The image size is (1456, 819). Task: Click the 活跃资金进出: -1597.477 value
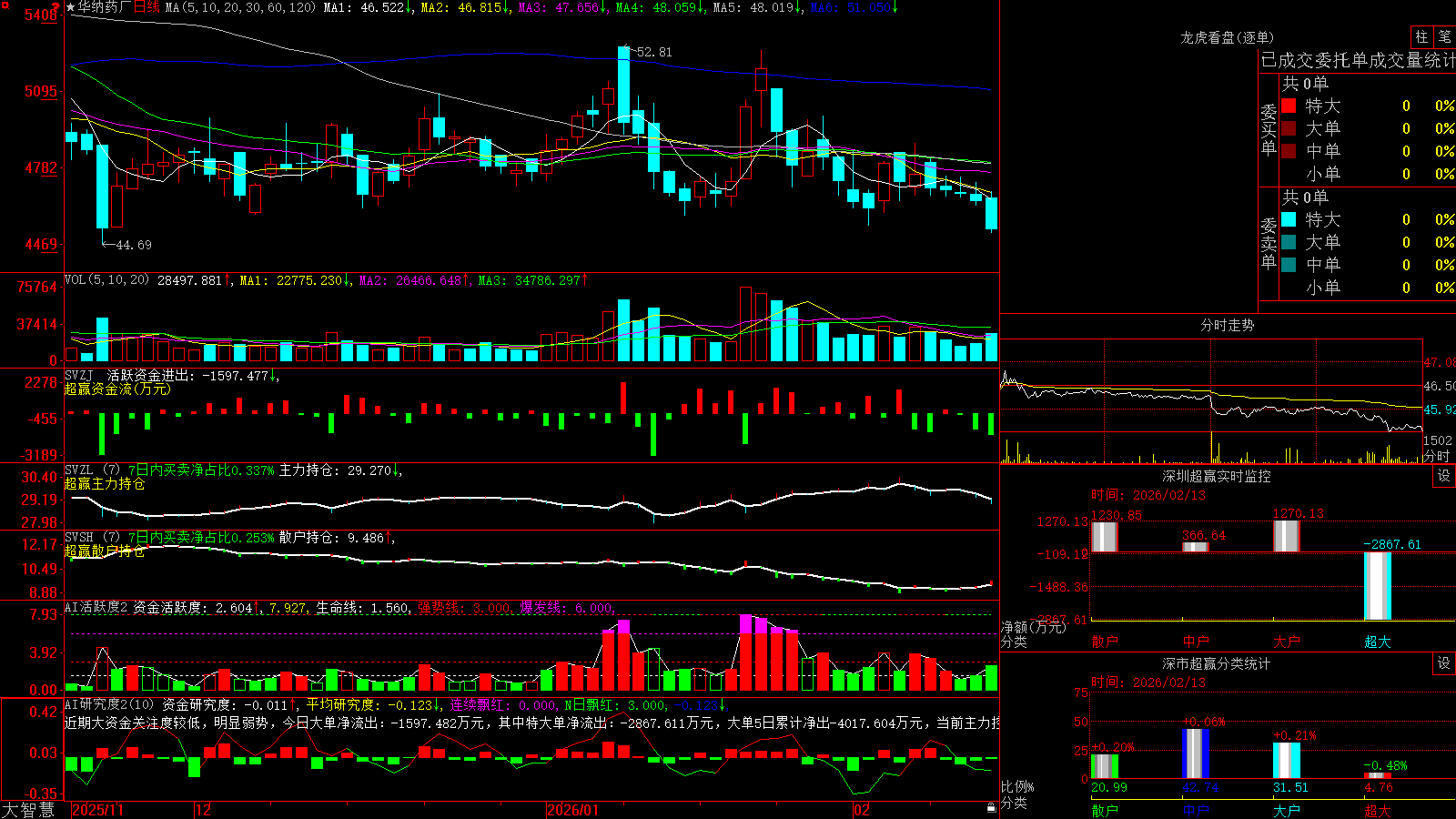[x=193, y=375]
